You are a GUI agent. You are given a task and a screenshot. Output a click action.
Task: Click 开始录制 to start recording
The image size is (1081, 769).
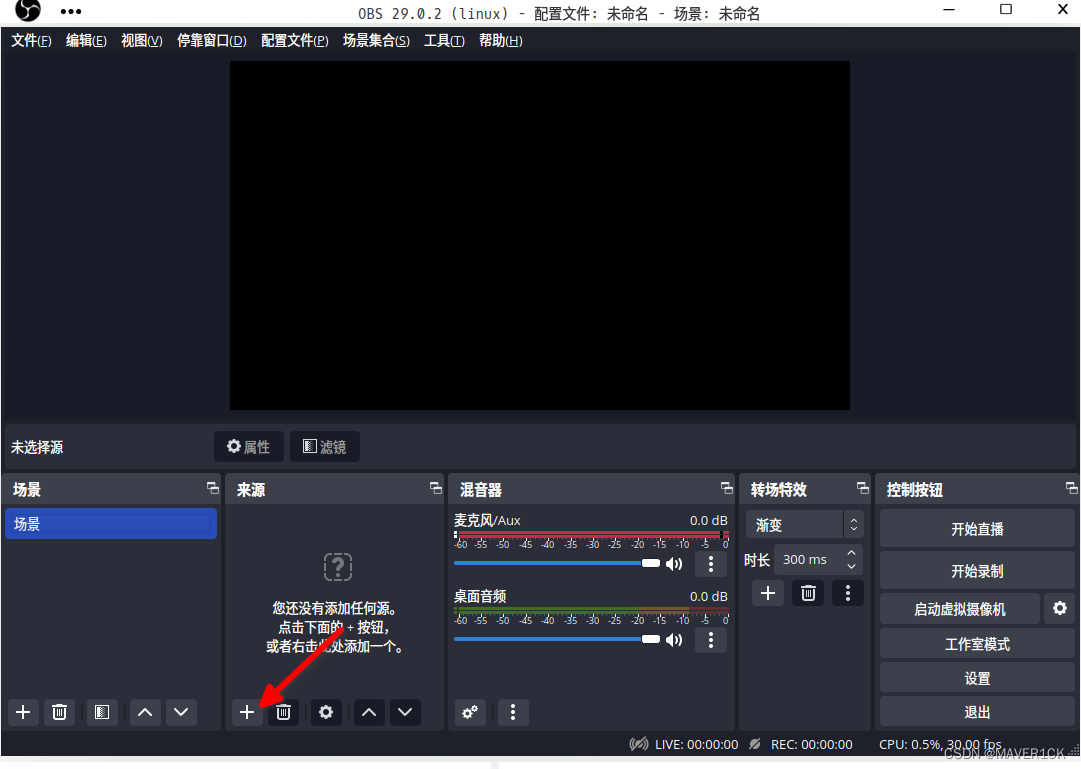pos(977,571)
